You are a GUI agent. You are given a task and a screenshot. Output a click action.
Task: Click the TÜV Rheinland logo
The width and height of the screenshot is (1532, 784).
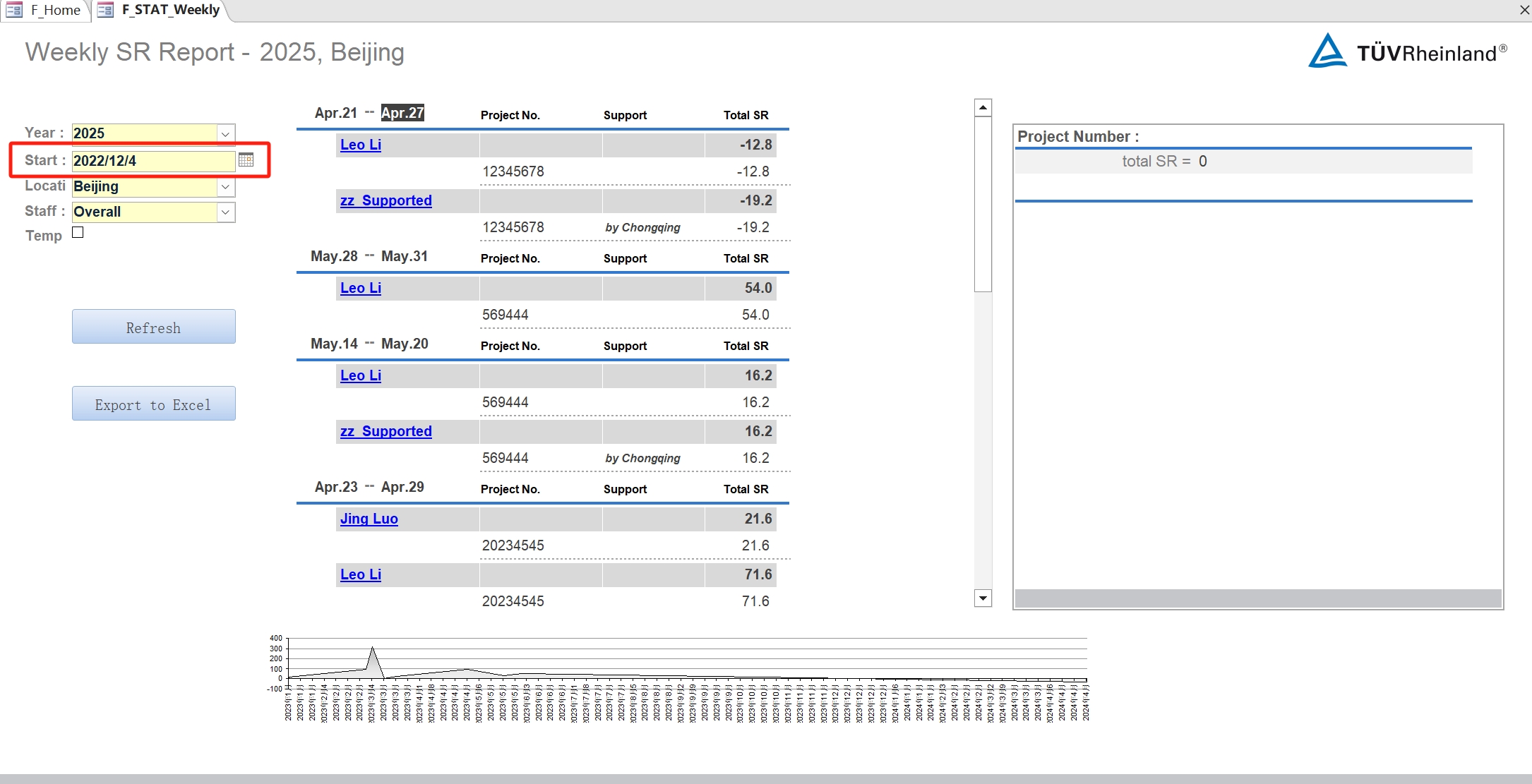pyautogui.click(x=1407, y=51)
